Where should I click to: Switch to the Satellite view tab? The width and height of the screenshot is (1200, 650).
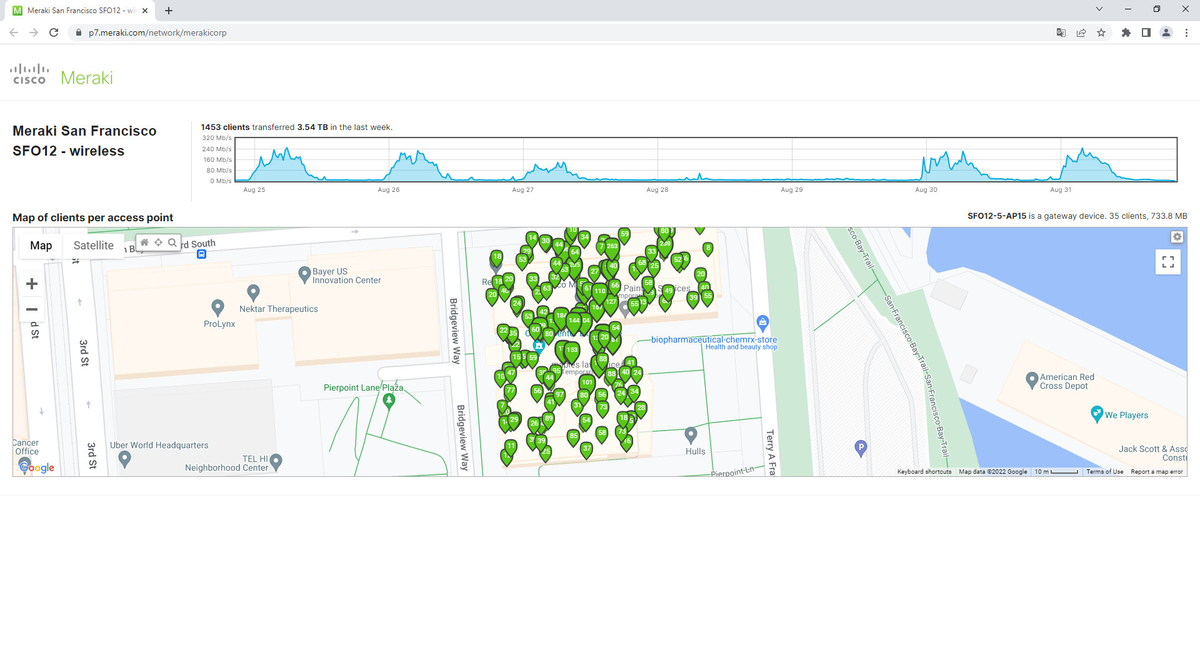[x=94, y=245]
